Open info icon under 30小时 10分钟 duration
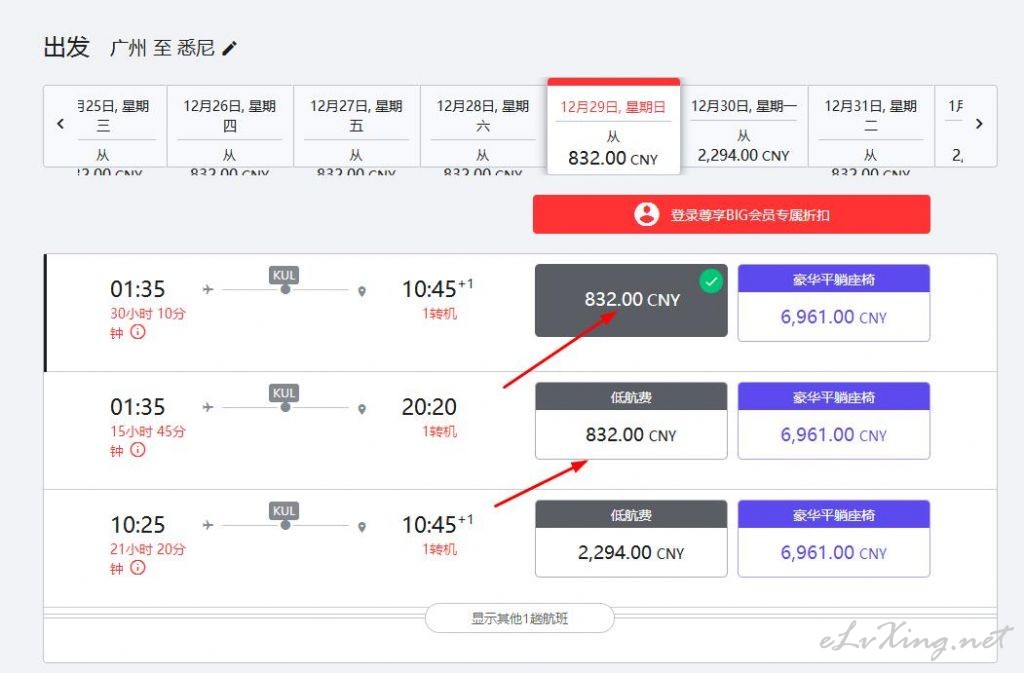Image resolution: width=1024 pixels, height=673 pixels. (138, 332)
